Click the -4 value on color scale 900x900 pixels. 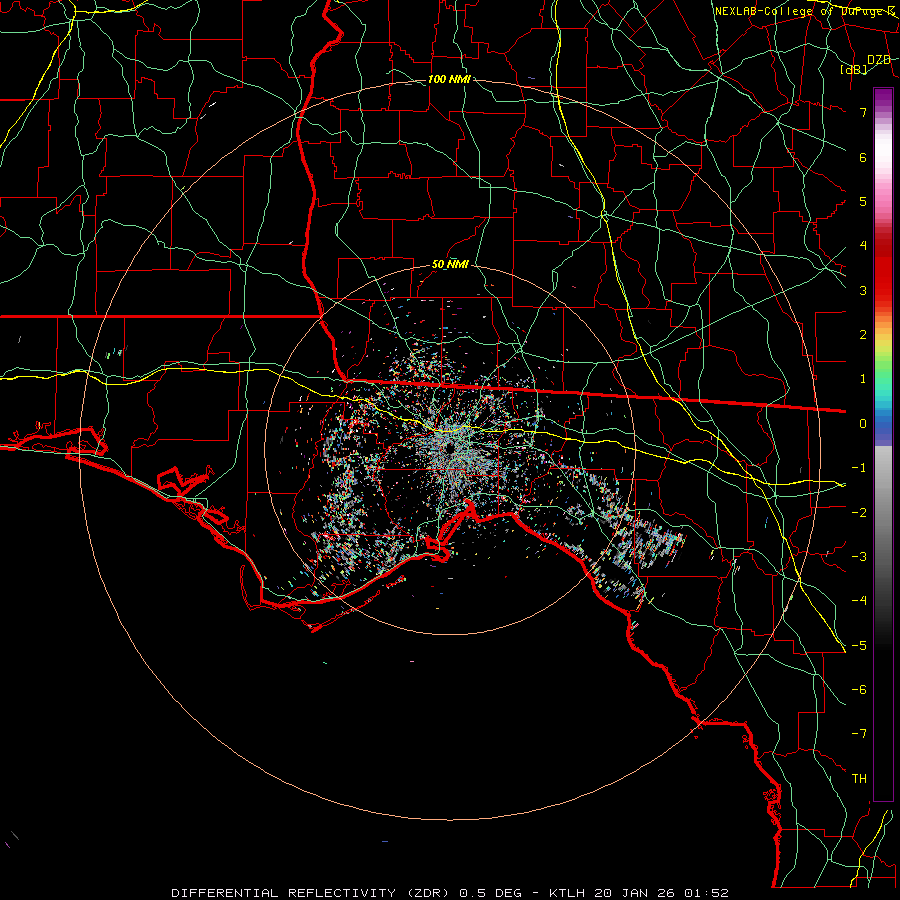pyautogui.click(x=859, y=600)
